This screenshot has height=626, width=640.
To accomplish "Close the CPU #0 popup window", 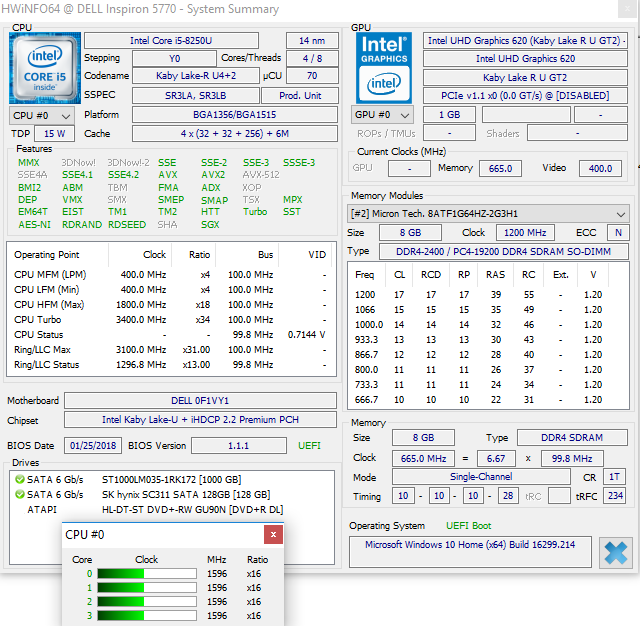I will pos(273,535).
